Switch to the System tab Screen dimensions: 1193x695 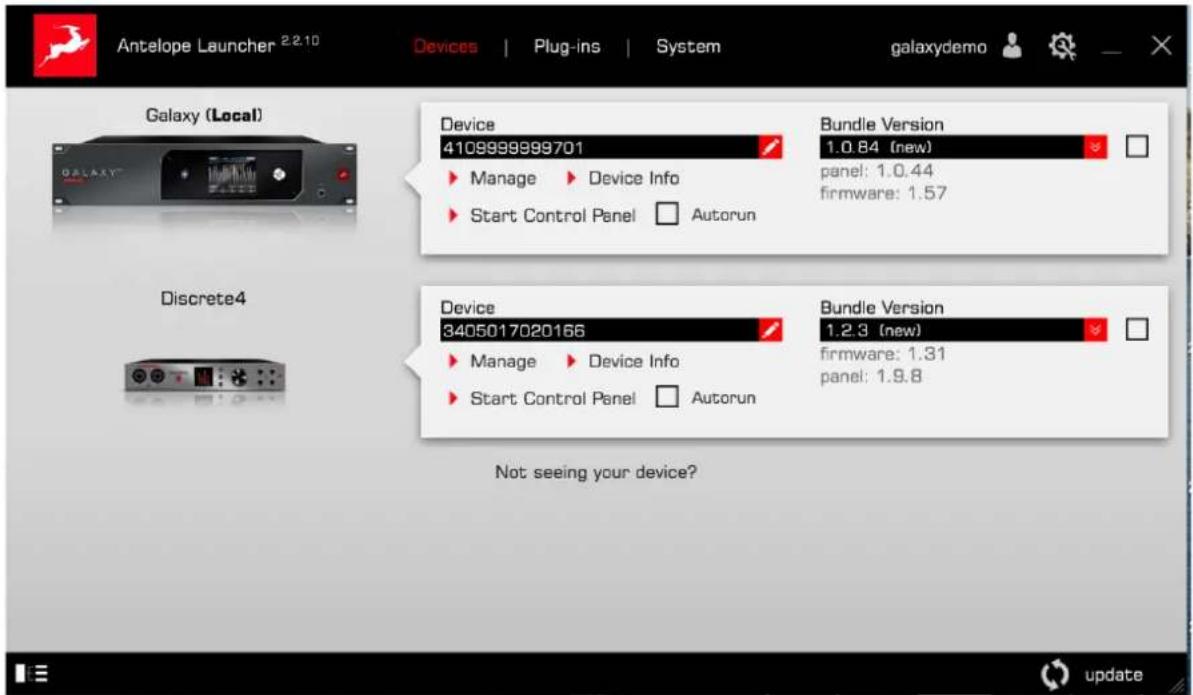(688, 46)
